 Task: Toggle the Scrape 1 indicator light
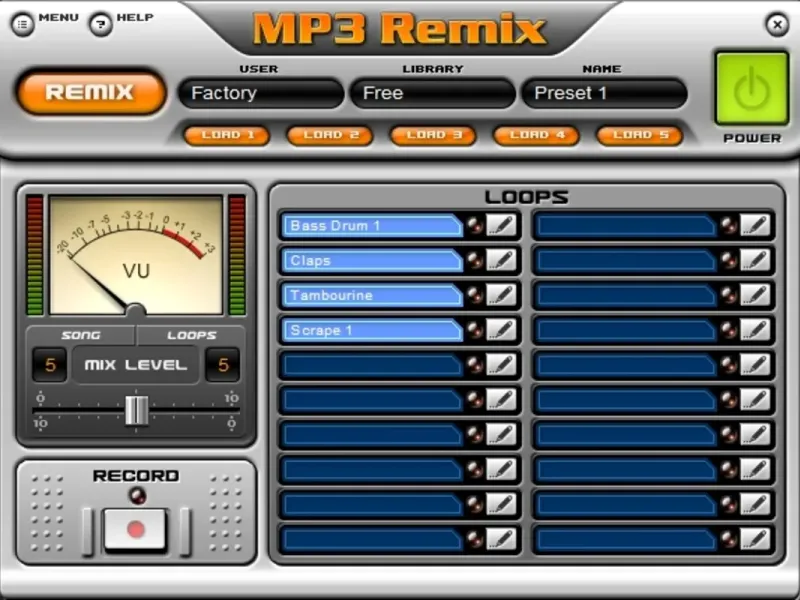(x=475, y=330)
